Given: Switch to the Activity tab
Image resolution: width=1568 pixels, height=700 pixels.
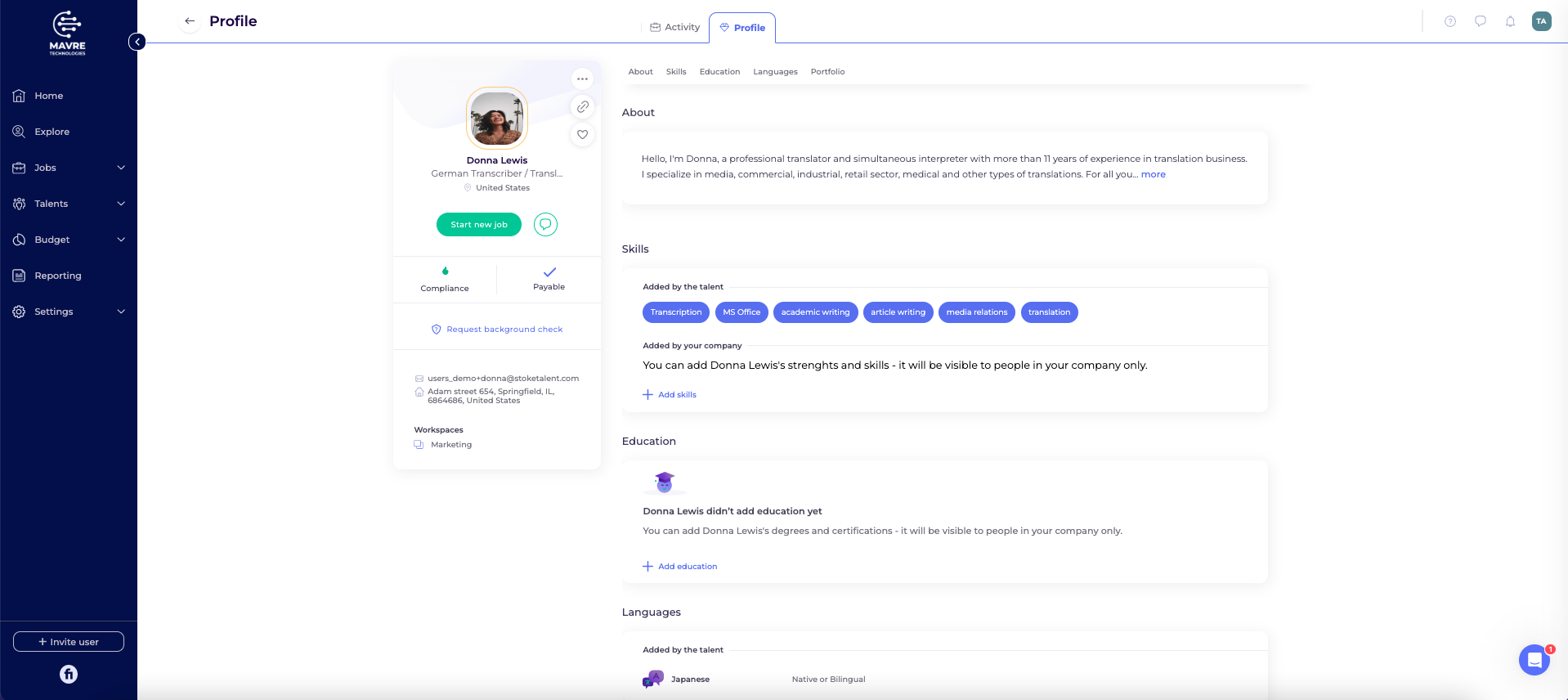Looking at the screenshot, I should 675,27.
